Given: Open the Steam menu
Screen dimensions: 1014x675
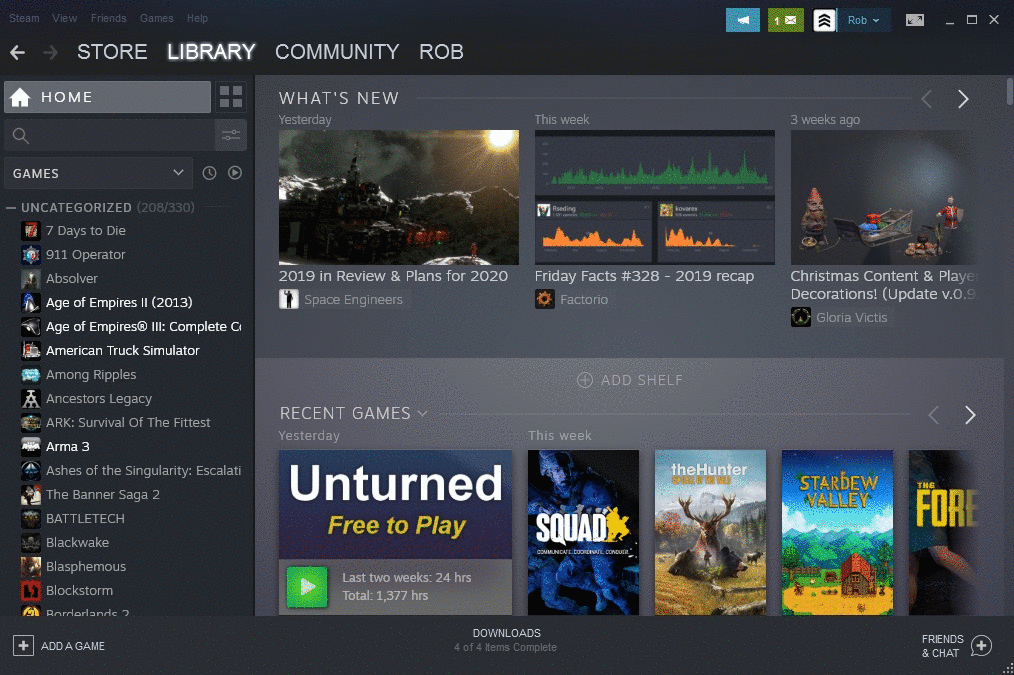Looking at the screenshot, I should pyautogui.click(x=24, y=18).
